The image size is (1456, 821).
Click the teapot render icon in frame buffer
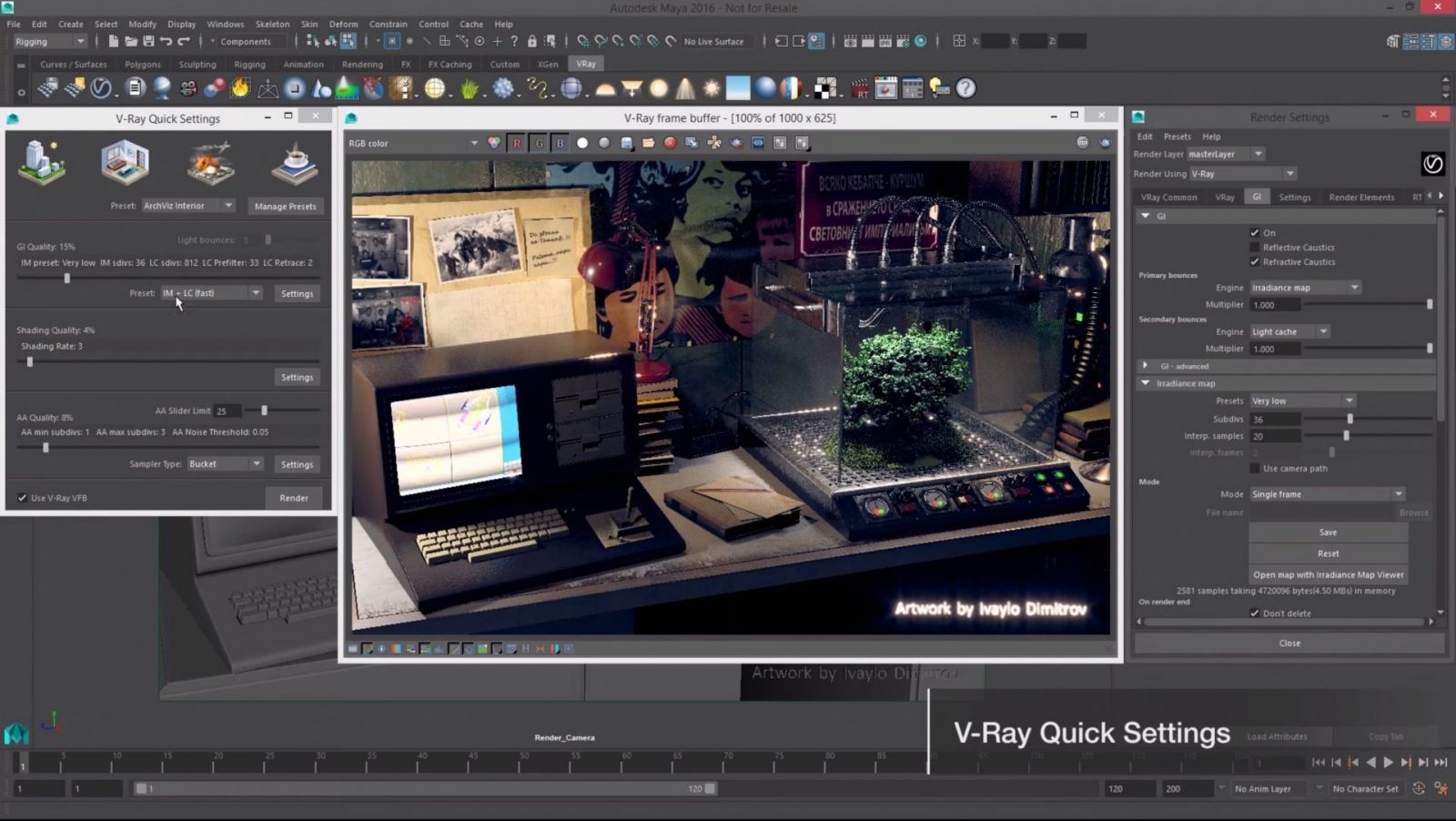pos(1105,143)
